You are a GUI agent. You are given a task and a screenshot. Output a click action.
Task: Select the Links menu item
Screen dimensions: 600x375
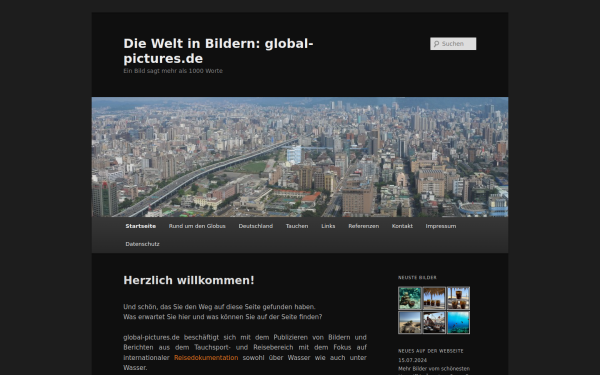click(x=328, y=226)
